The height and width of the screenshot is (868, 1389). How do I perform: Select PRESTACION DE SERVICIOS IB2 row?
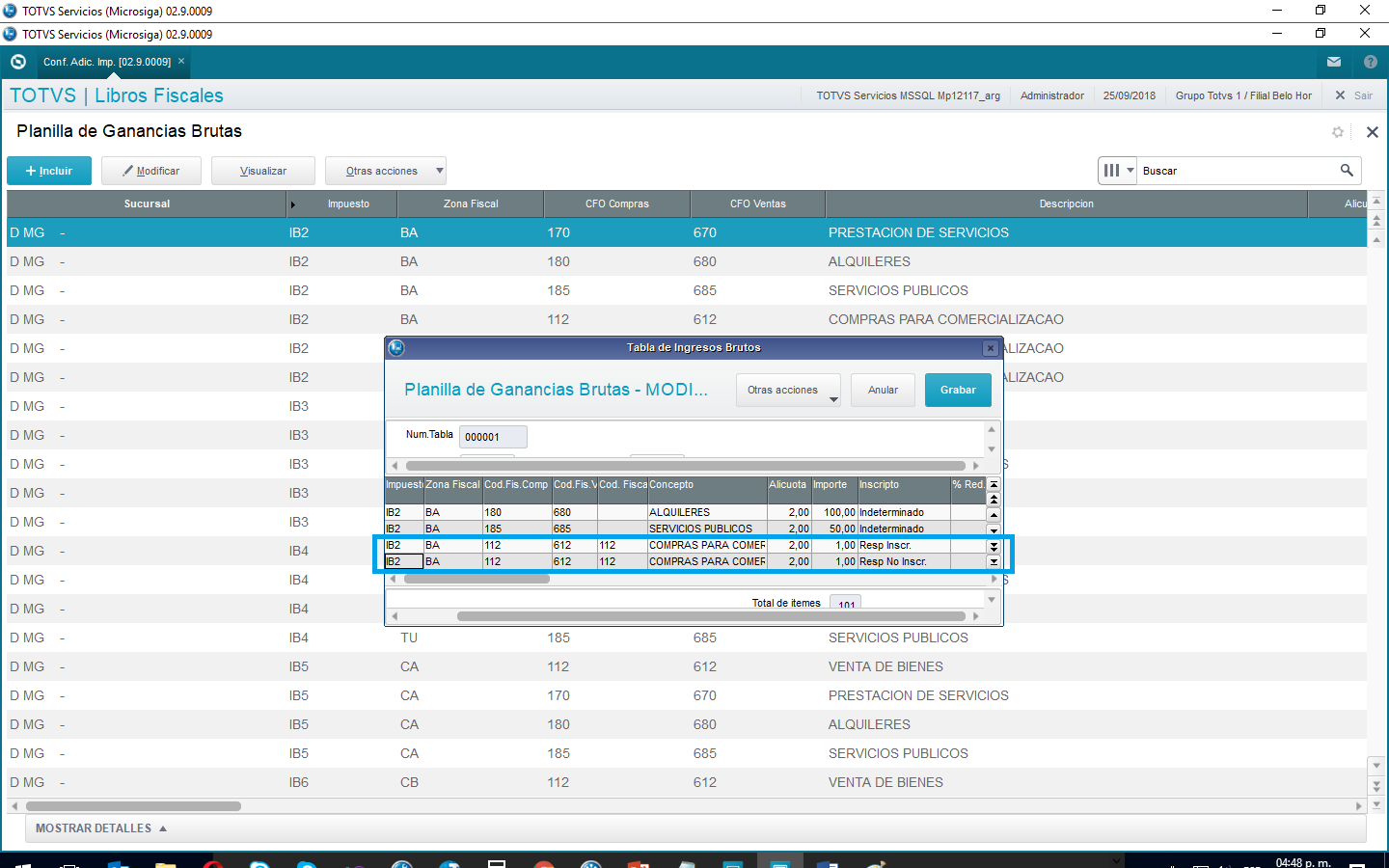click(x=687, y=232)
